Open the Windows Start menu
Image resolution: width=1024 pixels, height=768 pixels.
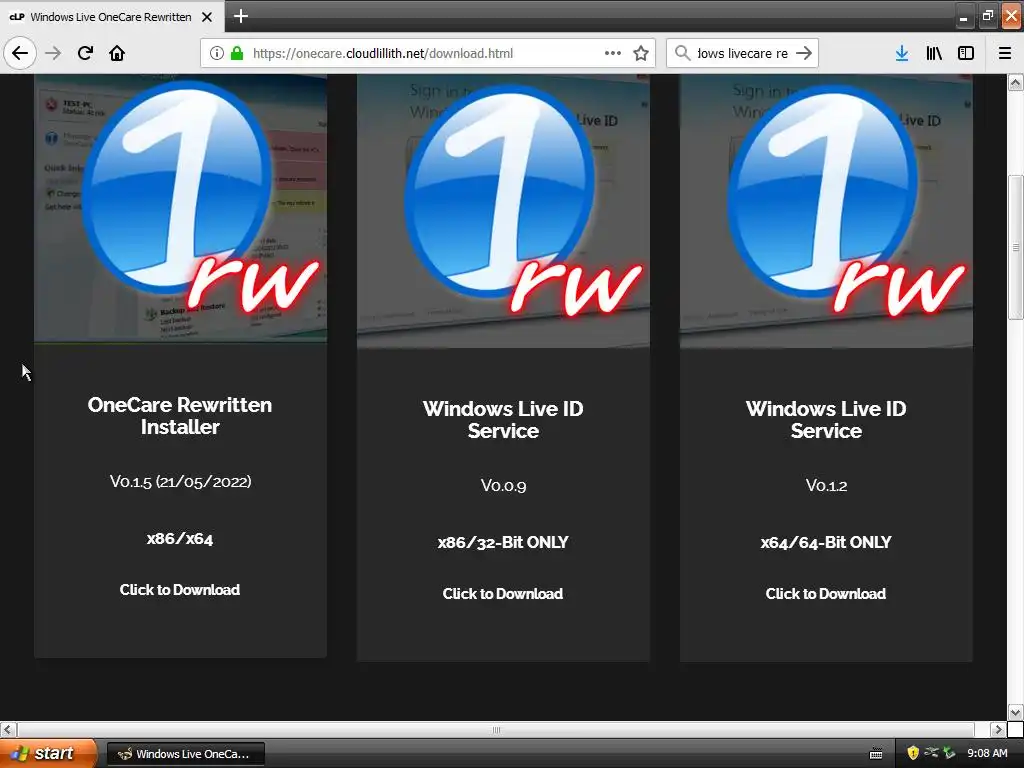[x=48, y=754]
